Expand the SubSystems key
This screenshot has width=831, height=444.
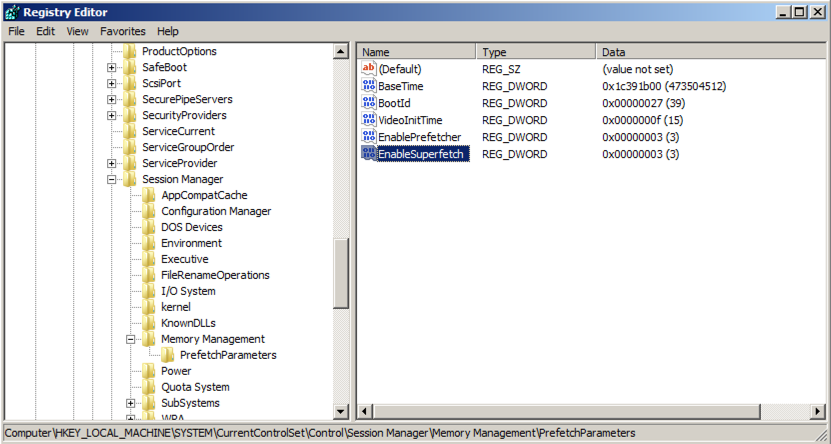[130, 403]
